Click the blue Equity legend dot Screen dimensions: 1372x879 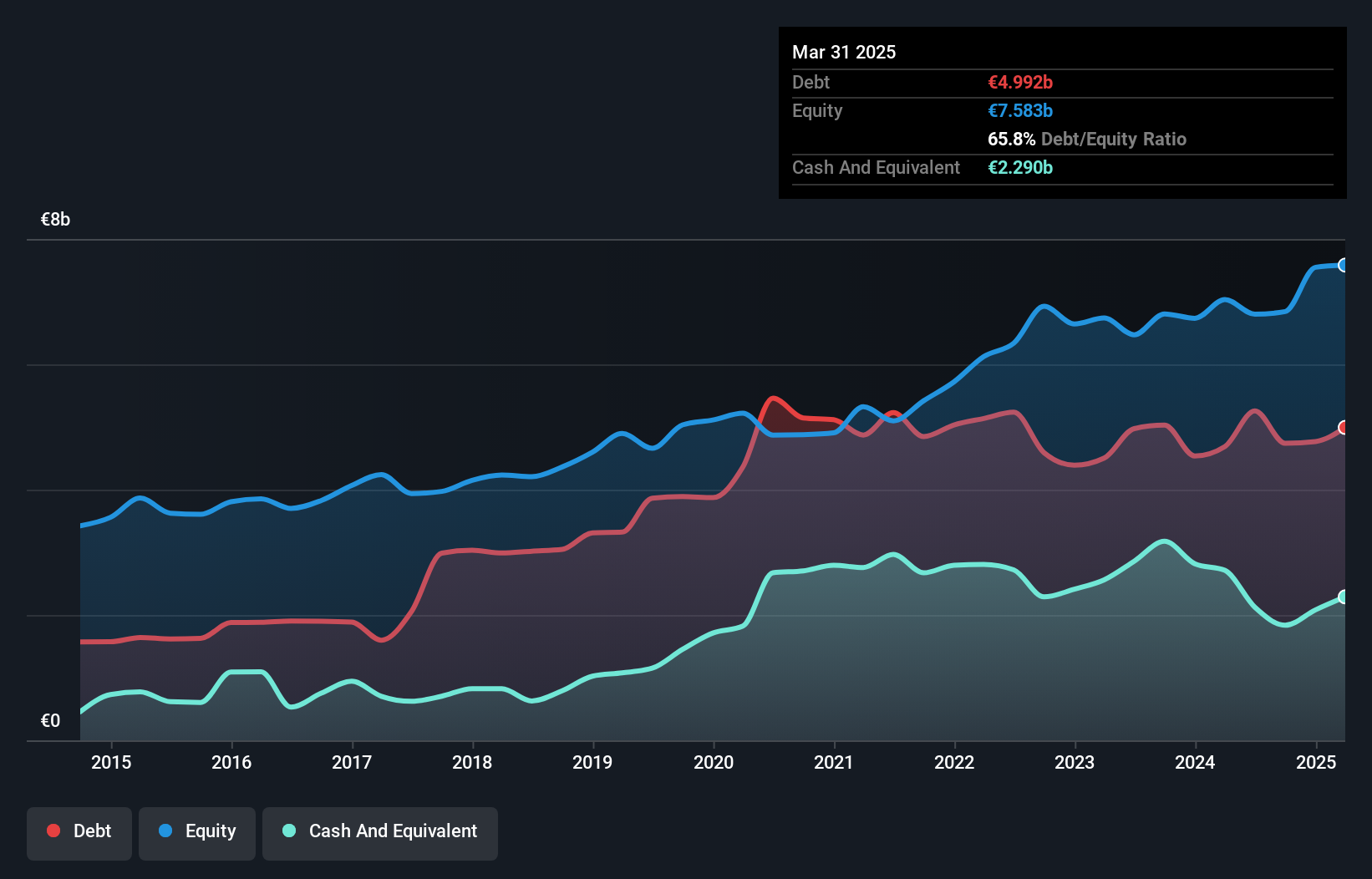click(165, 831)
